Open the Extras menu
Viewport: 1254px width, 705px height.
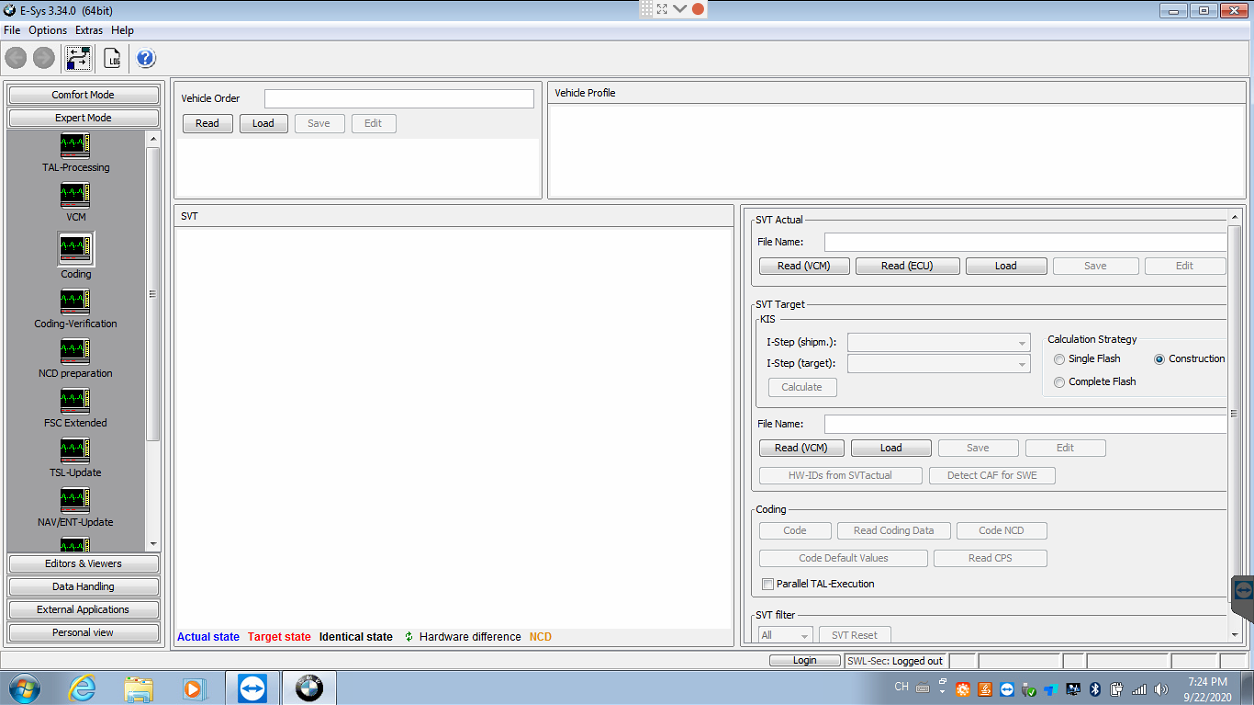(x=89, y=31)
